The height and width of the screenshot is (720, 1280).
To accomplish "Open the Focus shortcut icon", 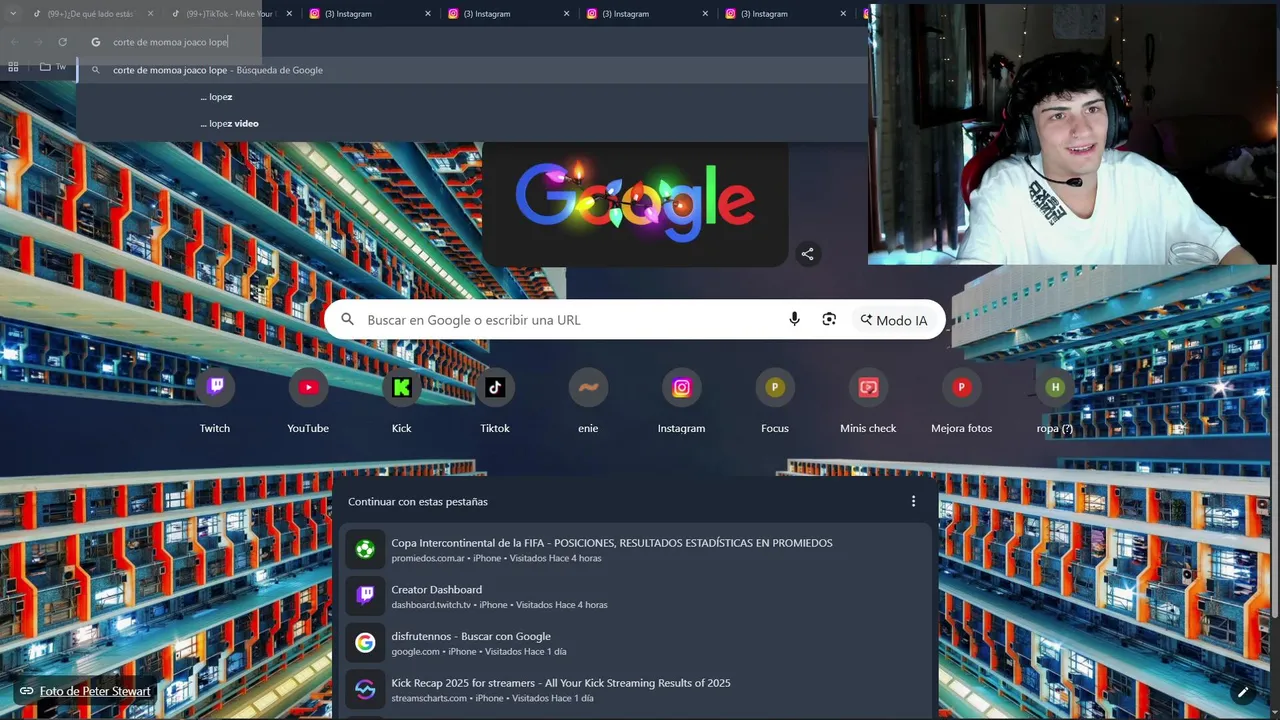I will click(x=775, y=387).
